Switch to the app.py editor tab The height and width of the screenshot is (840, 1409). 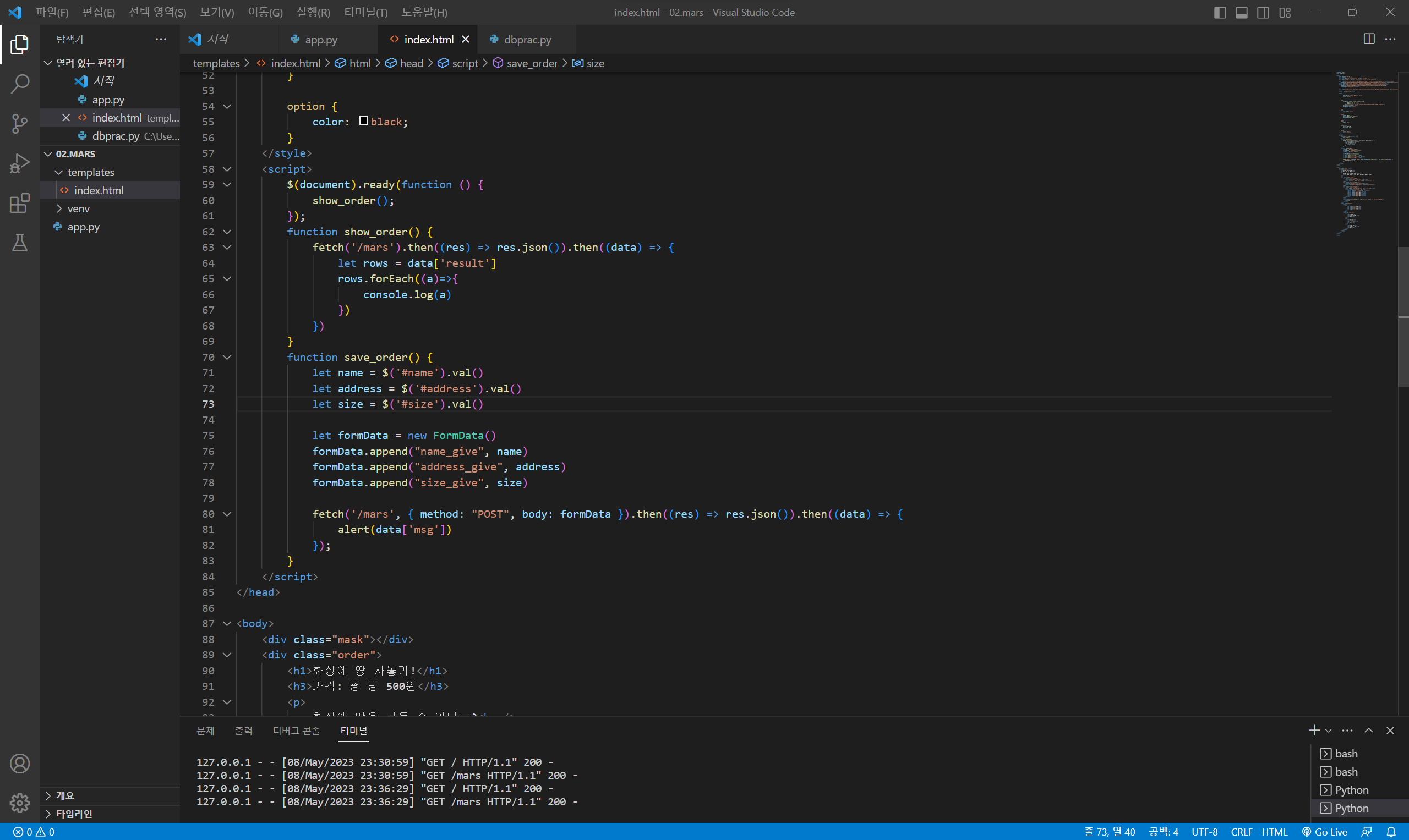point(321,39)
